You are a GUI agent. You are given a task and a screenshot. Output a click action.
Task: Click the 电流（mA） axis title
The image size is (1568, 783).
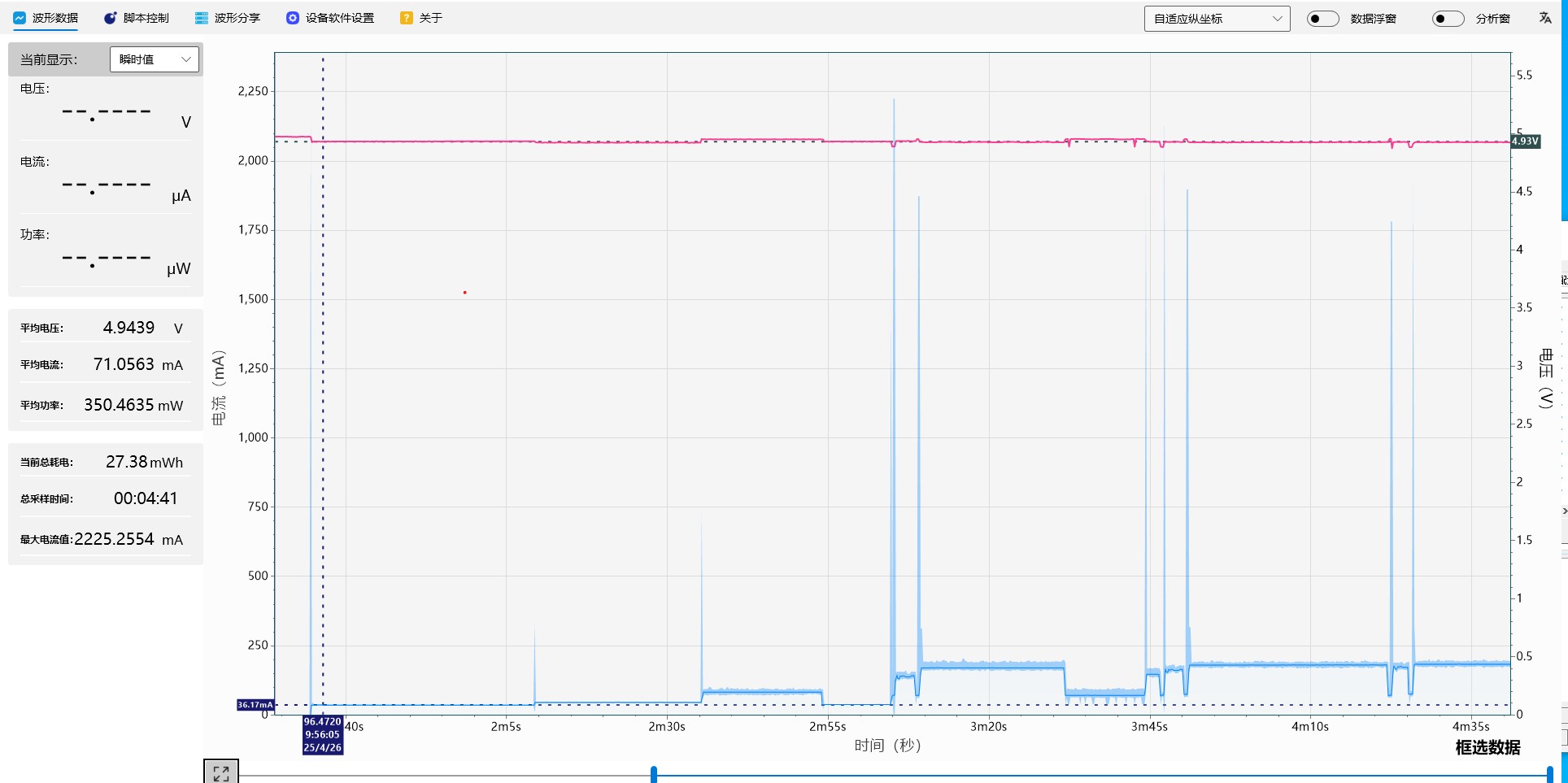point(218,387)
